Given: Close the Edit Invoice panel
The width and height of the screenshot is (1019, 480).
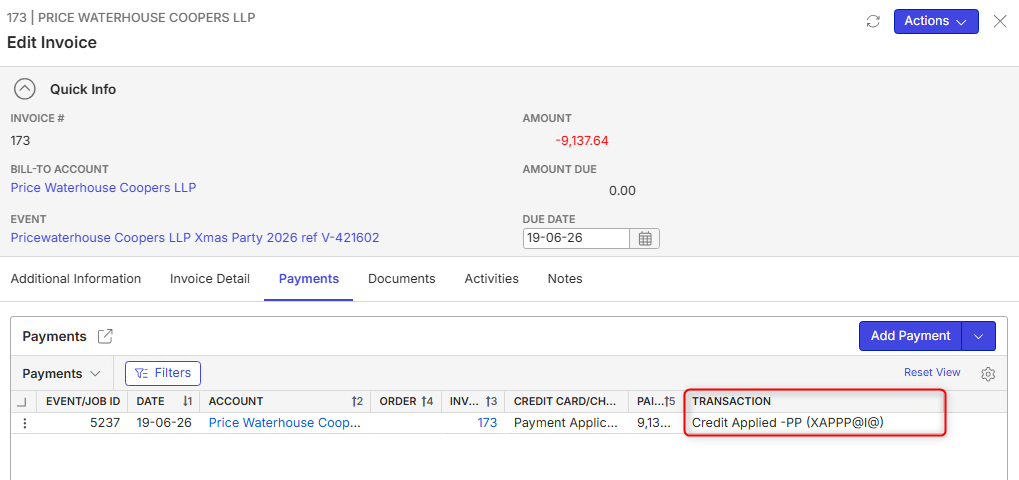Looking at the screenshot, I should point(1000,21).
